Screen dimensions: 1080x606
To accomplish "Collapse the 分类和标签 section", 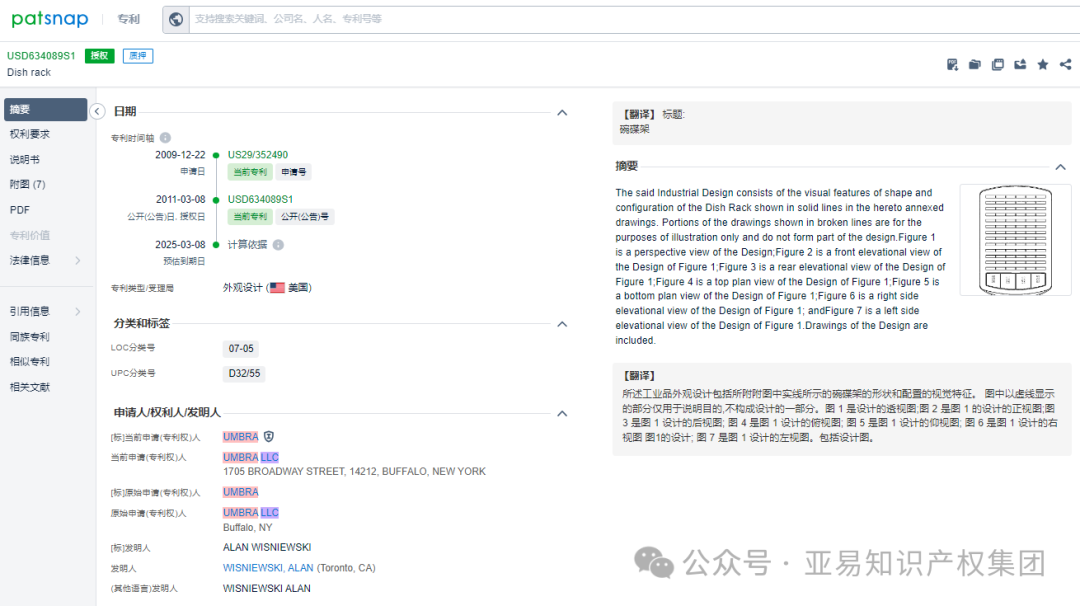I will [562, 324].
